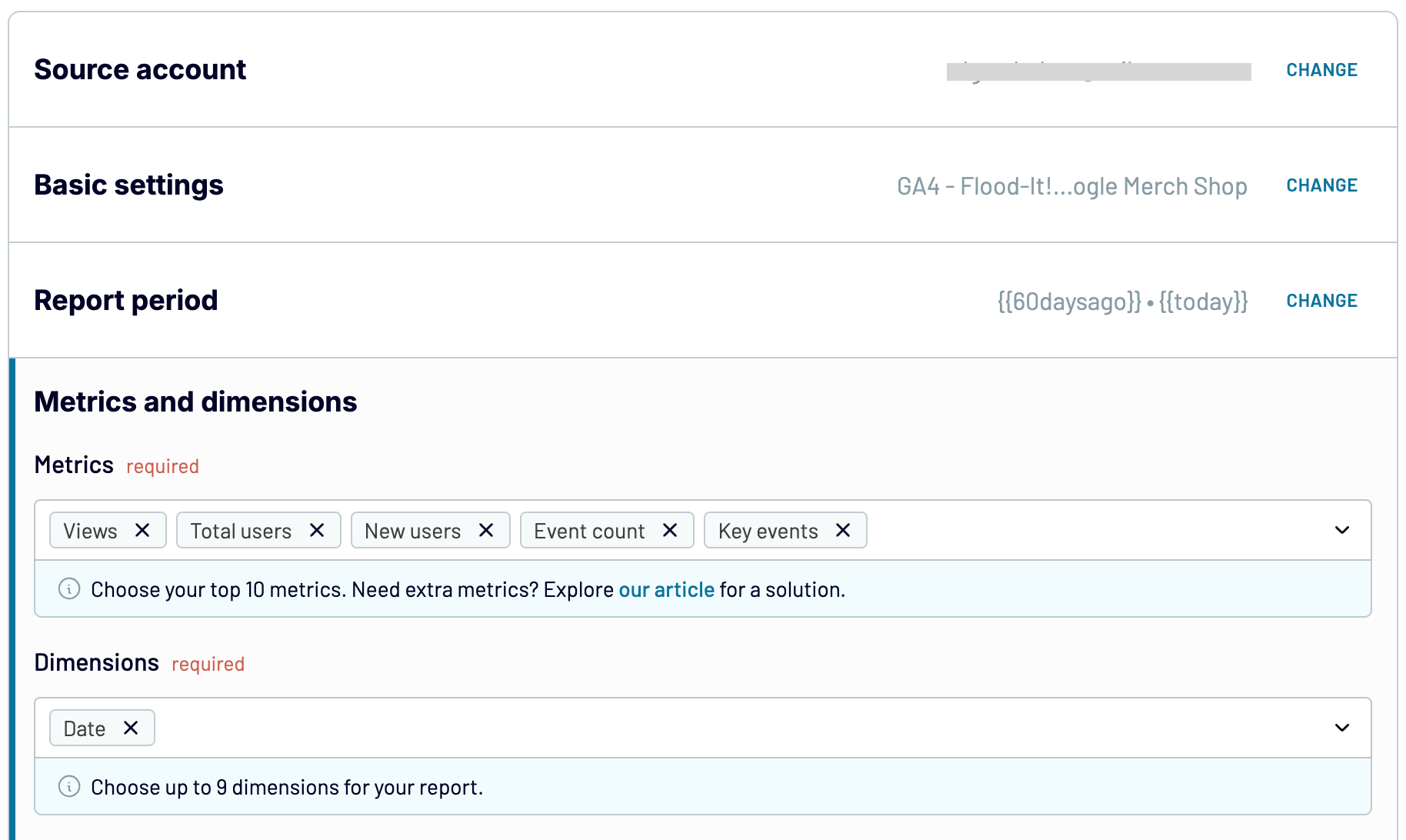Viewport: 1406px width, 840px height.
Task: Select the Date dimension tag label
Action: (x=85, y=728)
